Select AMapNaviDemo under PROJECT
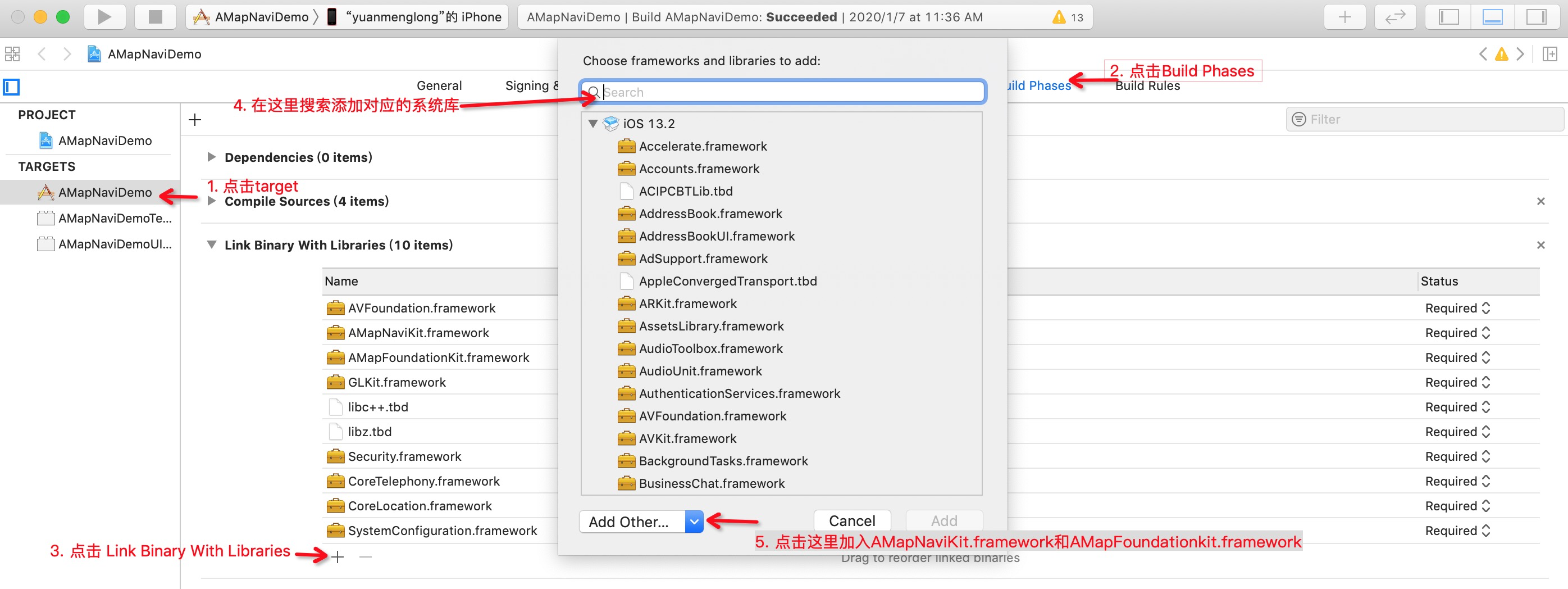The image size is (1568, 589). [x=95, y=141]
